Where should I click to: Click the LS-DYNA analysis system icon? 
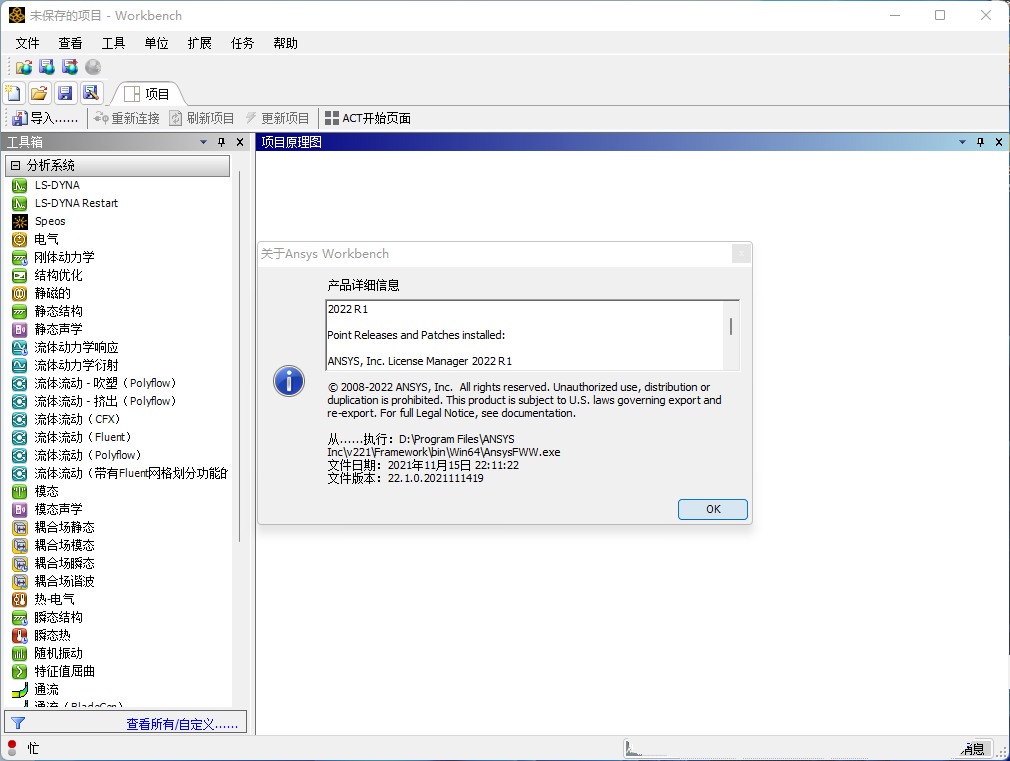click(x=19, y=186)
